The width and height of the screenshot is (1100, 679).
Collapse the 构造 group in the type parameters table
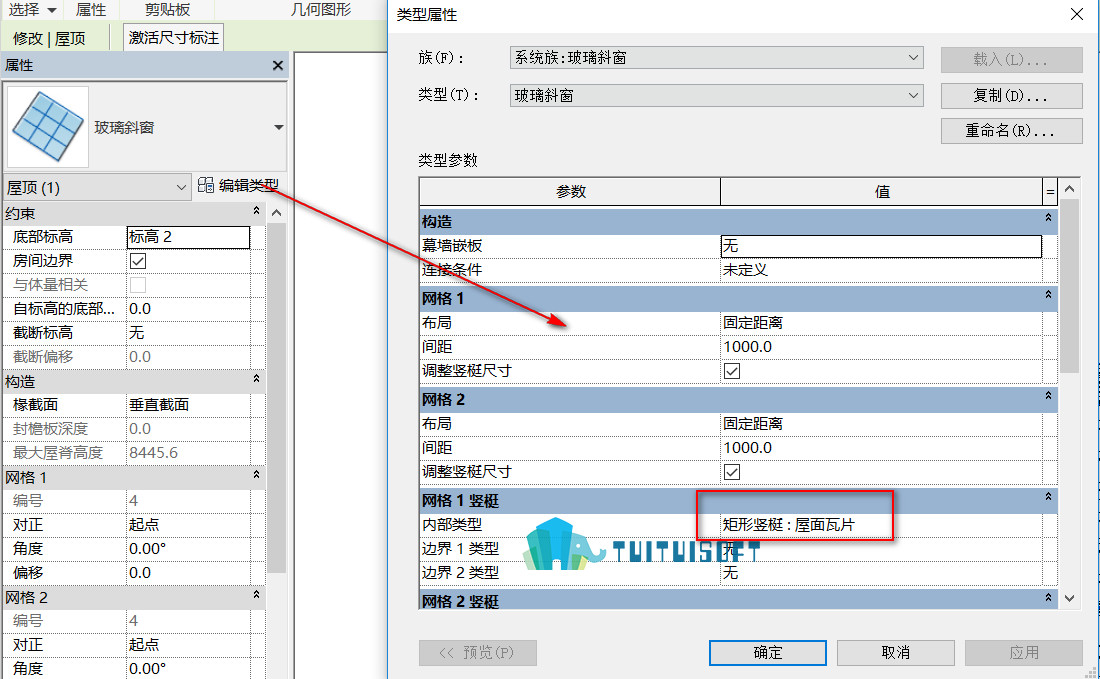[1048, 219]
